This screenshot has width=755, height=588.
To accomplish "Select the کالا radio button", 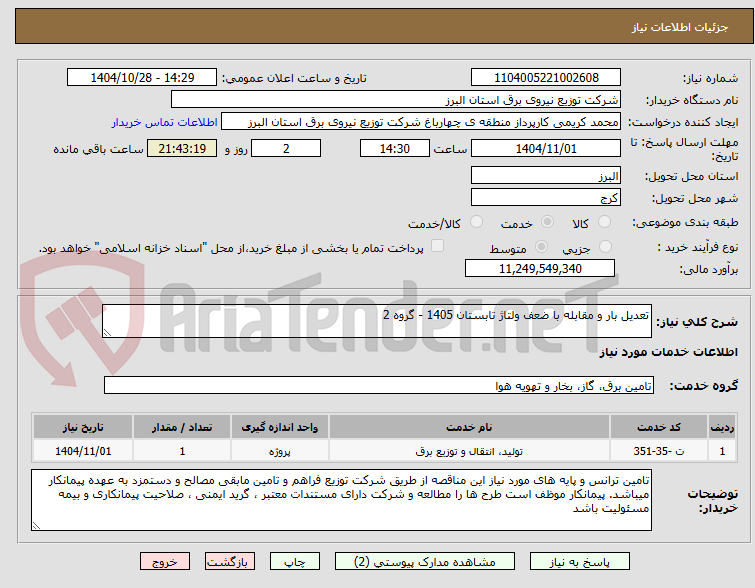I will click(x=604, y=222).
